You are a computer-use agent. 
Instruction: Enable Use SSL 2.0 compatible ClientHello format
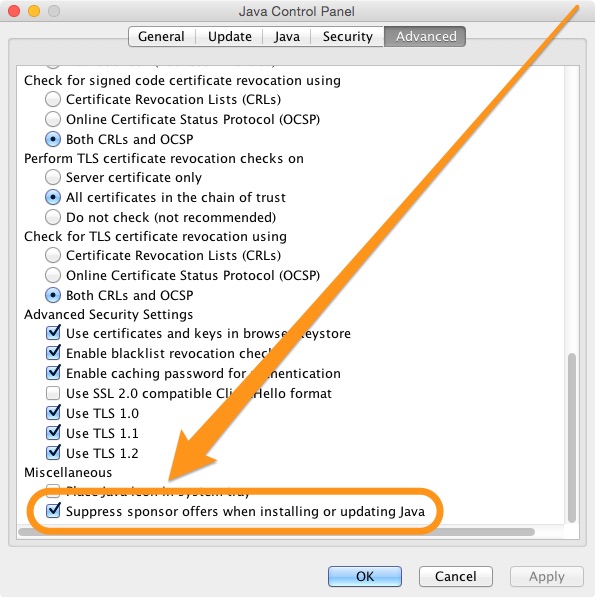click(x=53, y=393)
